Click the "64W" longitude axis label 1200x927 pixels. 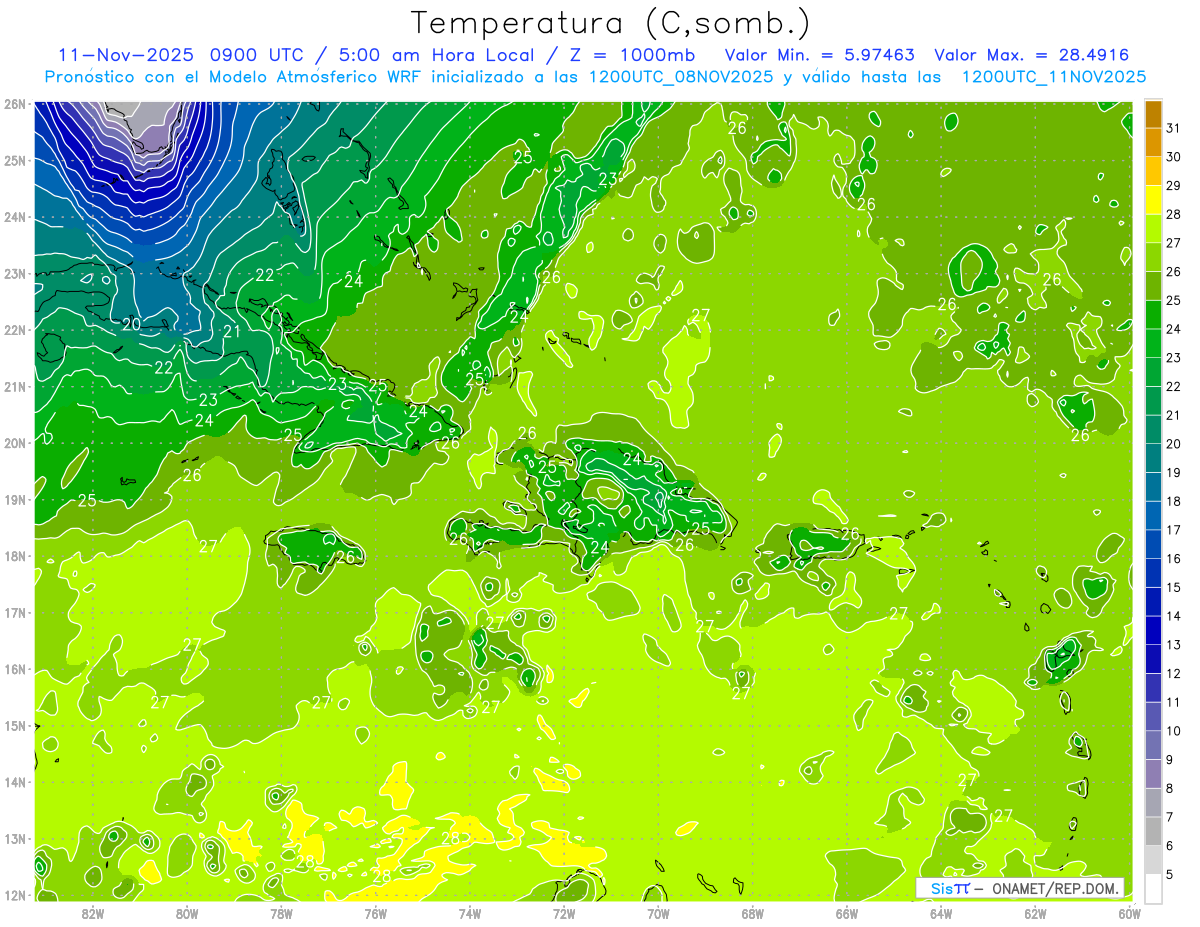click(x=941, y=913)
